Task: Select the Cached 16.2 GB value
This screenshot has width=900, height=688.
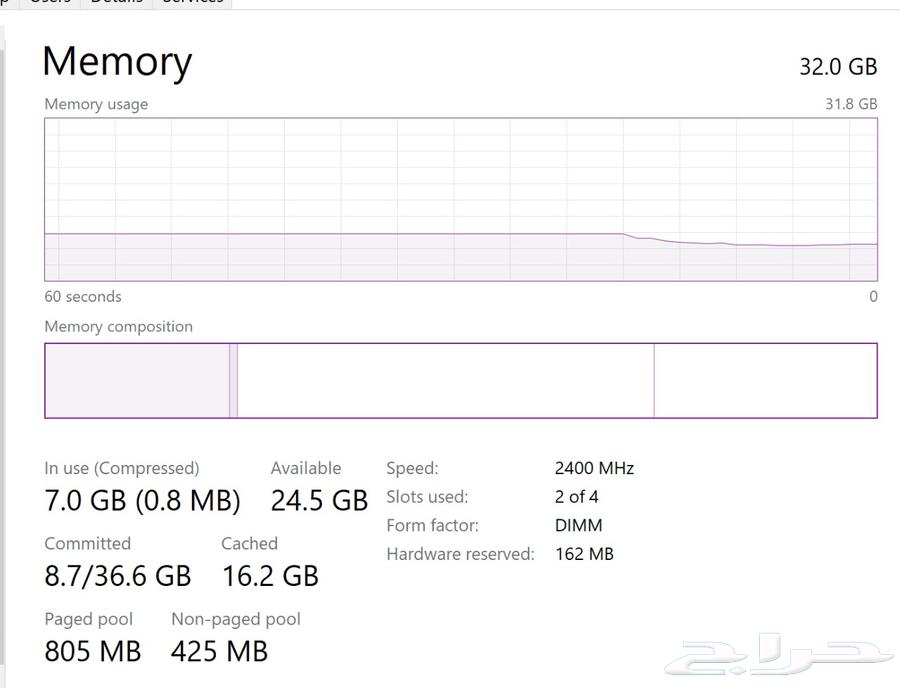Action: (269, 575)
